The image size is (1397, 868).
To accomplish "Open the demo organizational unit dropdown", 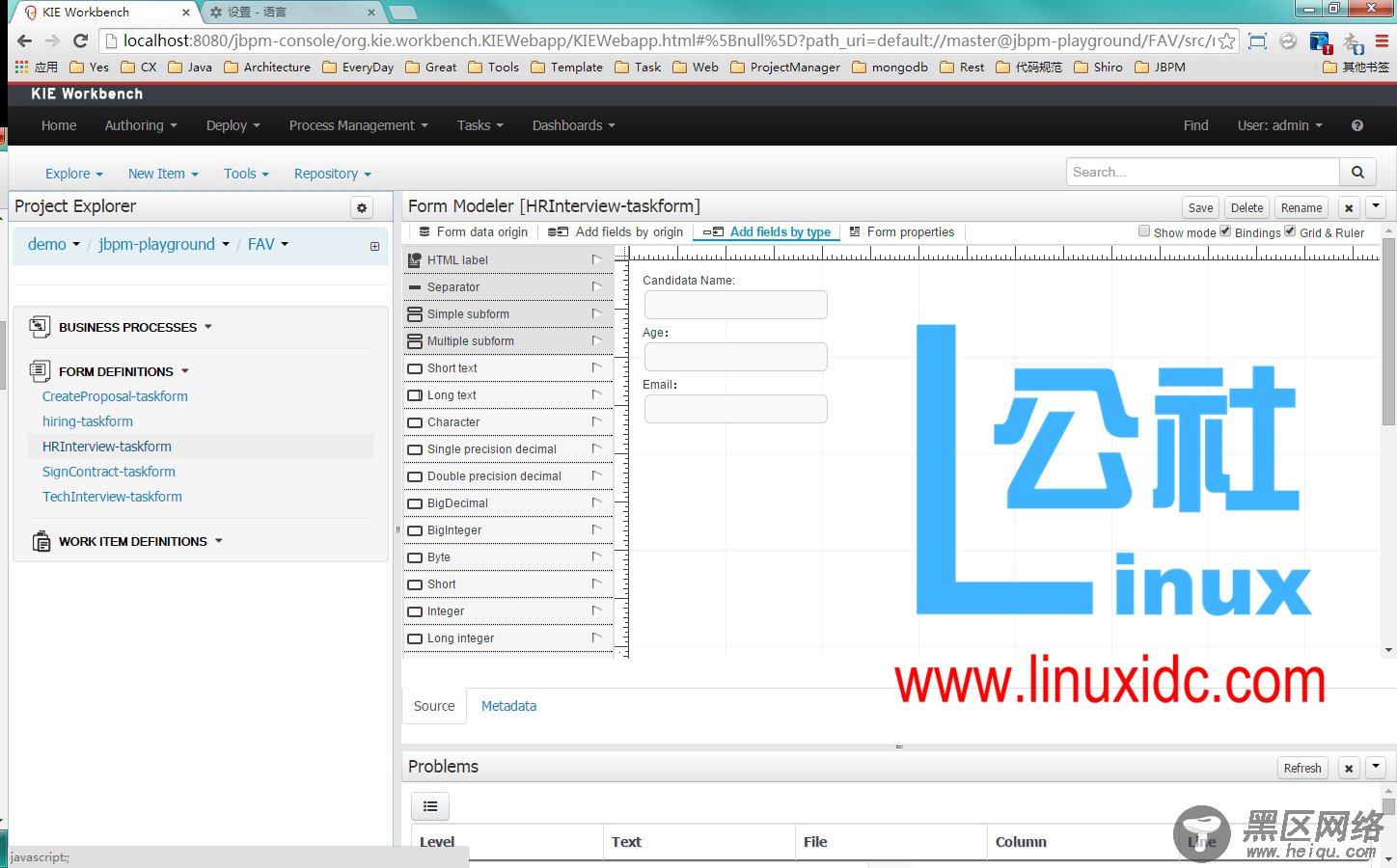I will tap(54, 245).
